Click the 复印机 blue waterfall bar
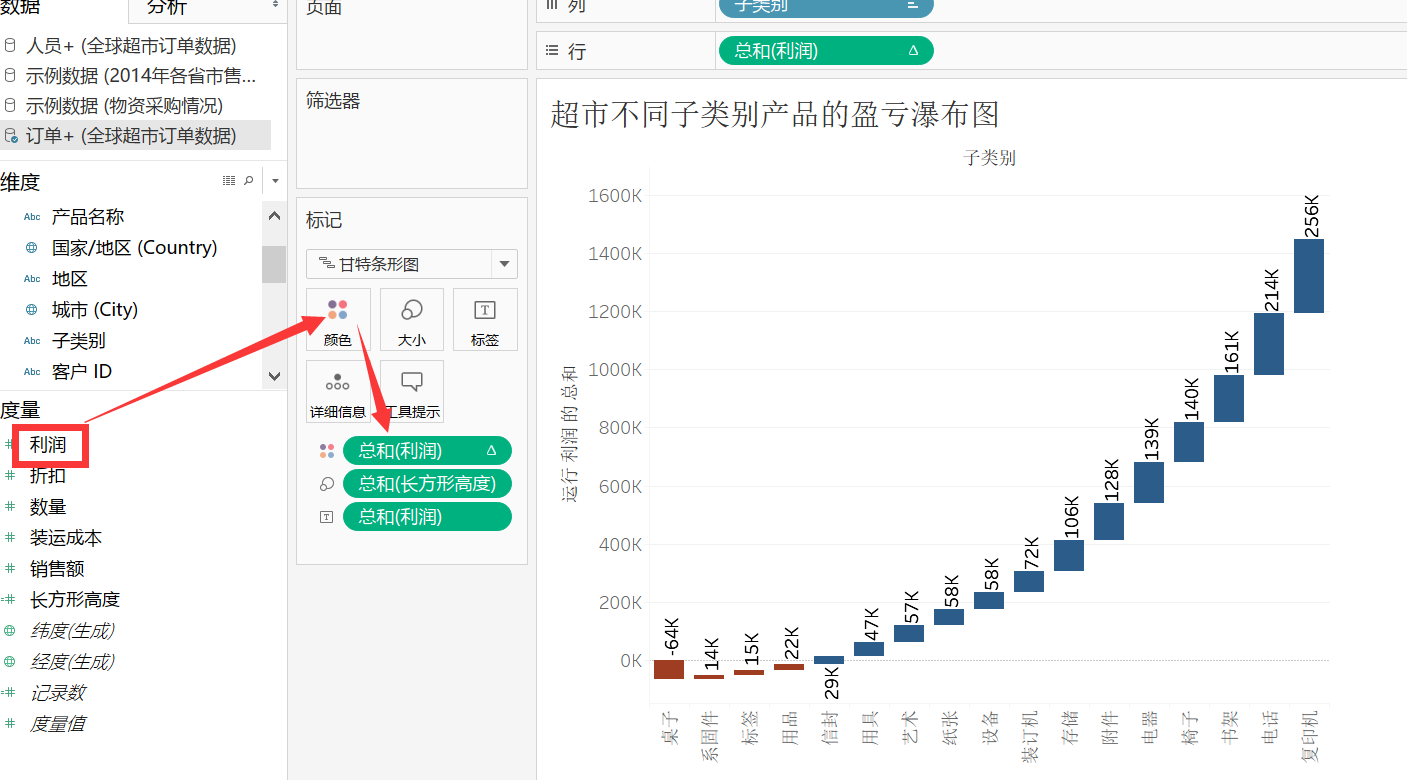The height and width of the screenshot is (780, 1407). click(x=1308, y=276)
